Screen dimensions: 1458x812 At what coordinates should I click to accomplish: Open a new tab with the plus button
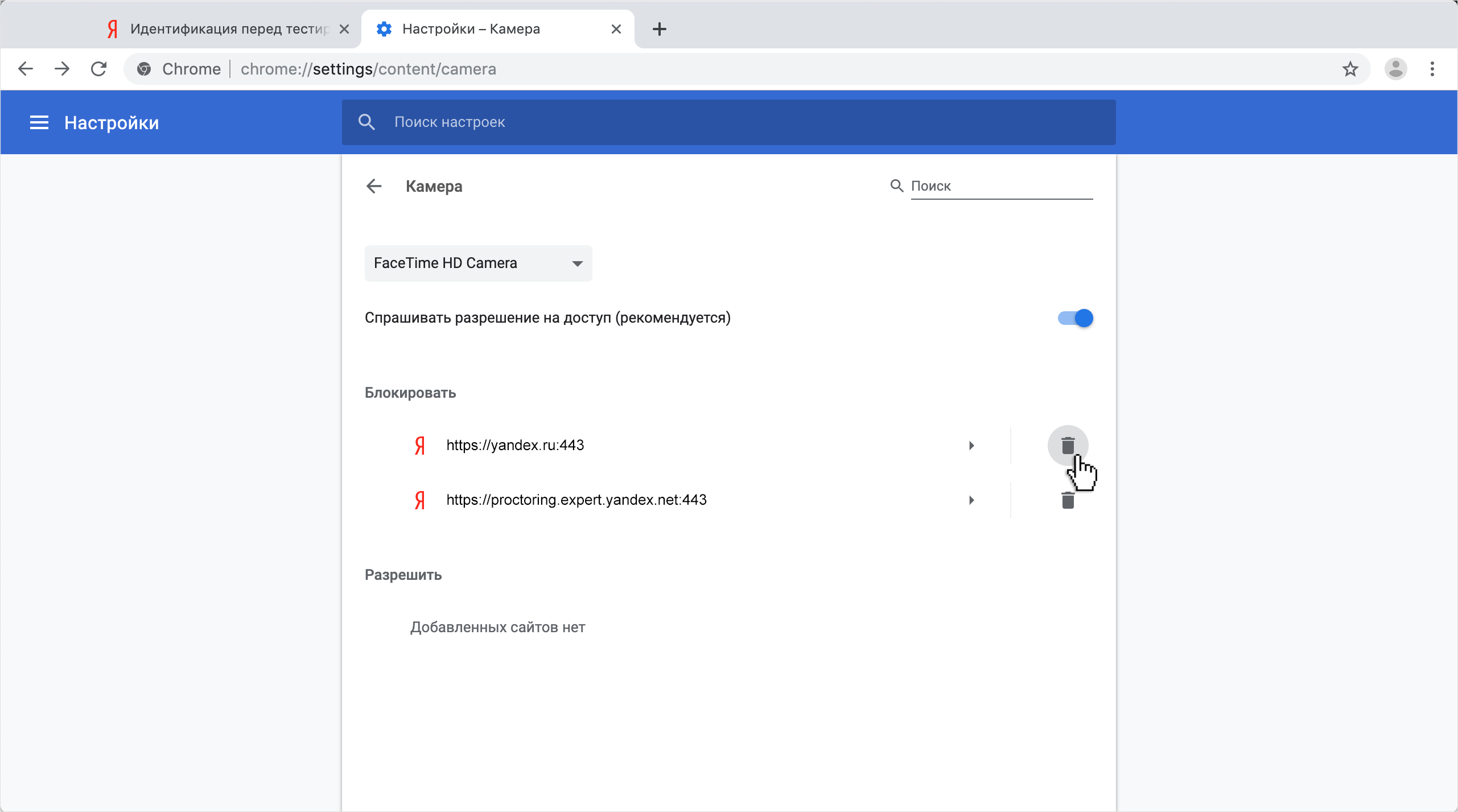659,29
